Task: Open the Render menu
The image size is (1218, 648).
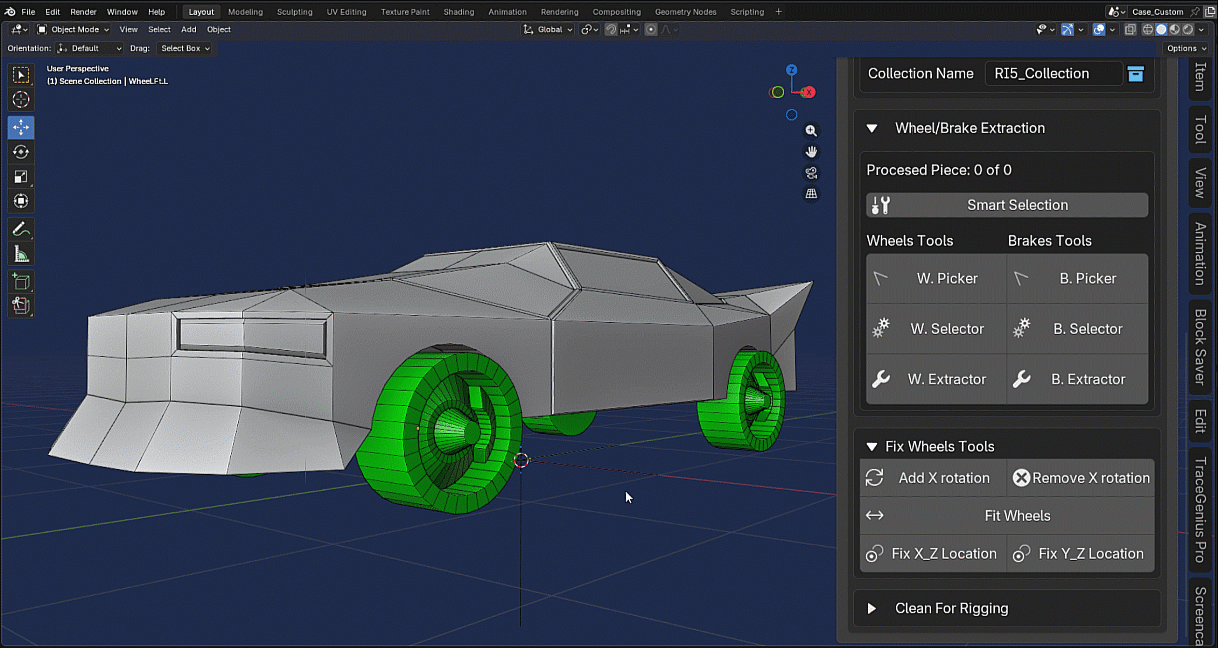Action: coord(83,12)
